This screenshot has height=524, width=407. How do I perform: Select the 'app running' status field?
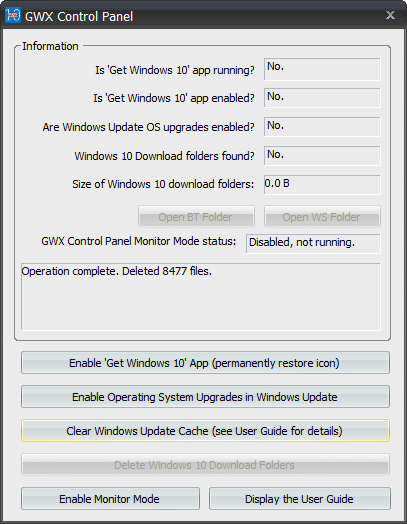[322, 69]
